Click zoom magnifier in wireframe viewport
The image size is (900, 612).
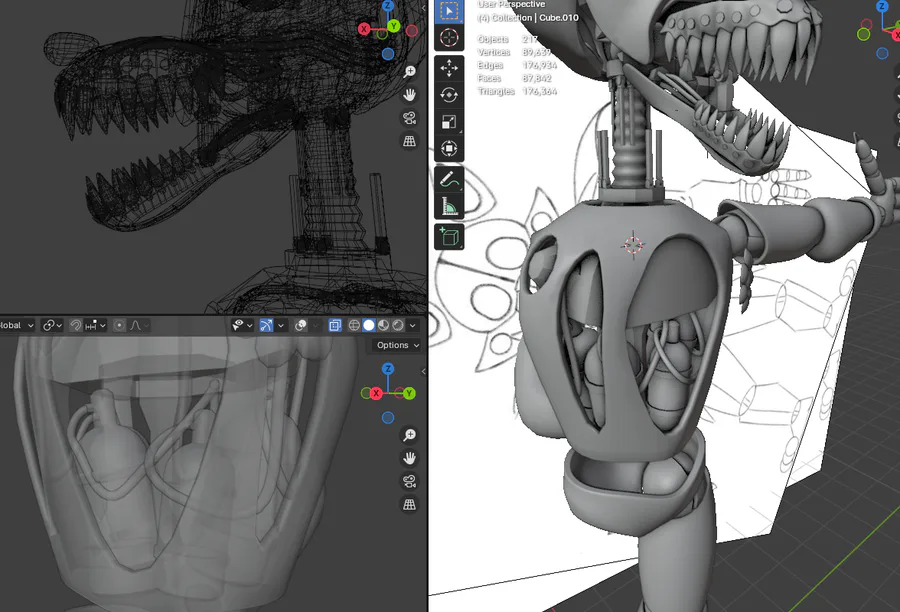pyautogui.click(x=409, y=71)
